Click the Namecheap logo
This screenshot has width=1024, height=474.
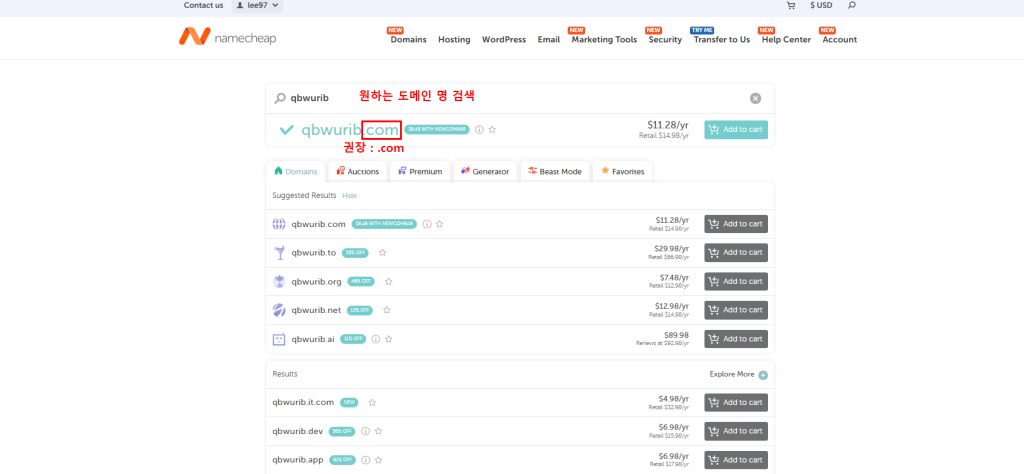click(x=228, y=37)
